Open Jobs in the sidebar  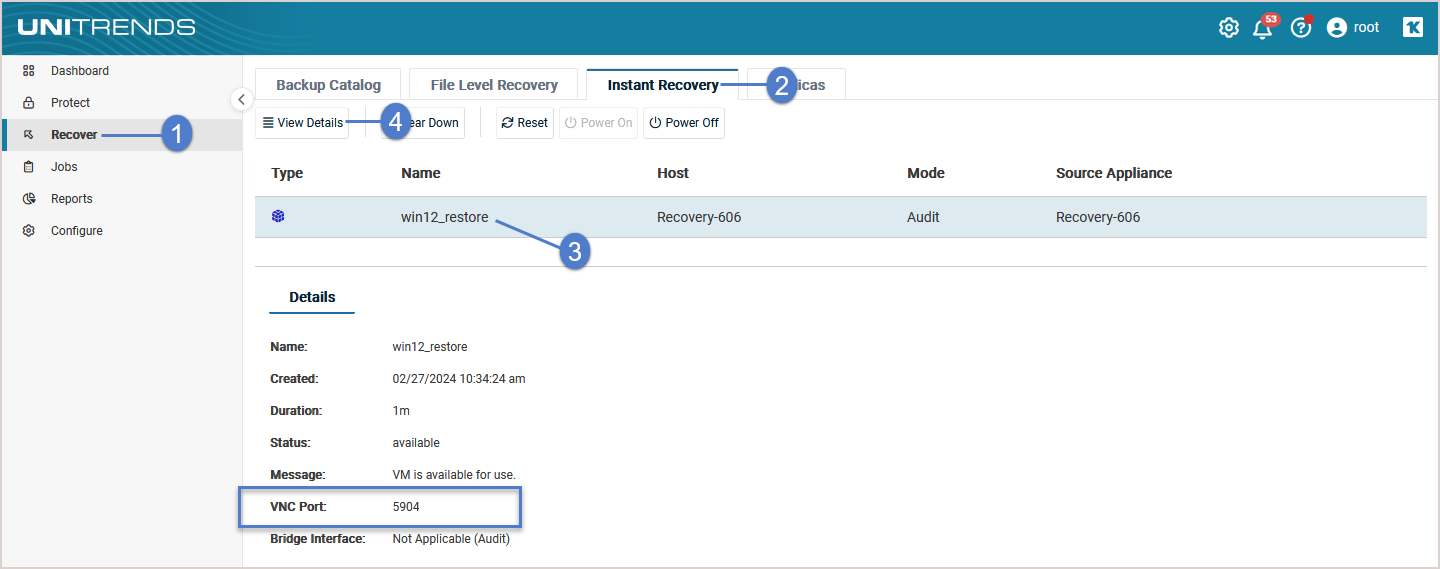tap(64, 167)
